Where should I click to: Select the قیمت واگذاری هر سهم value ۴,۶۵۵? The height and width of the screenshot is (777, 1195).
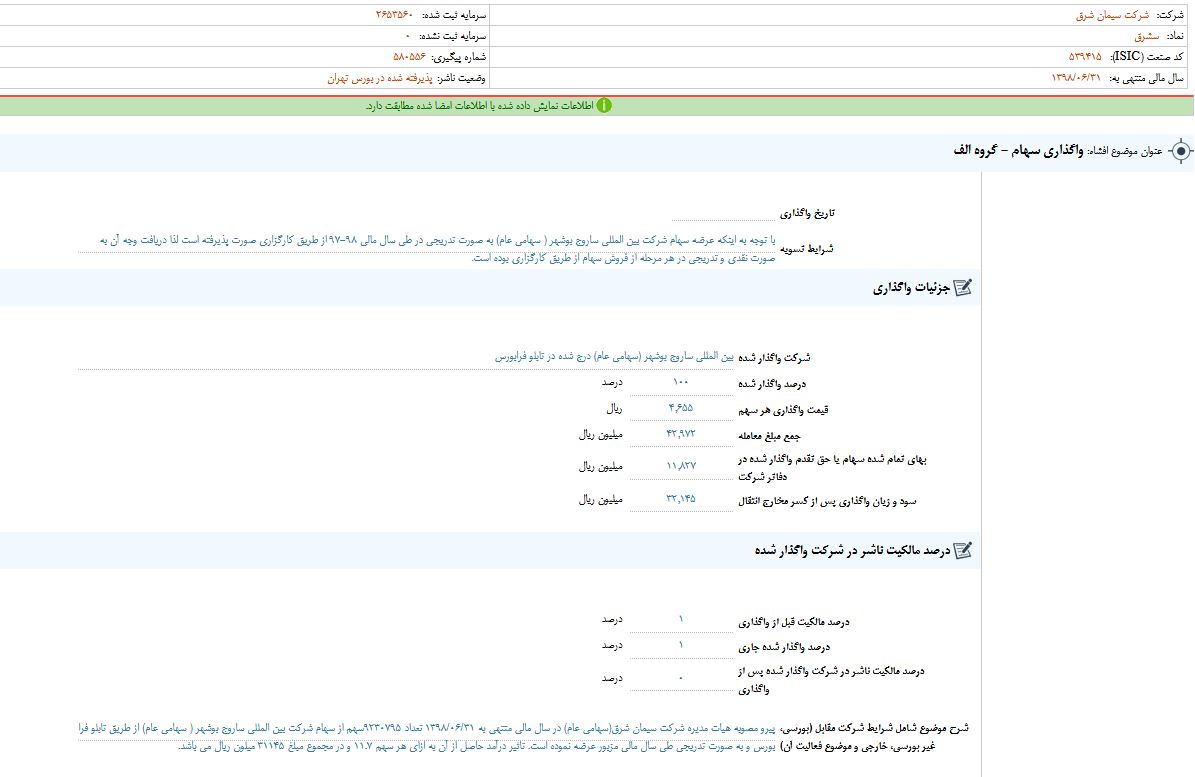pyautogui.click(x=681, y=408)
